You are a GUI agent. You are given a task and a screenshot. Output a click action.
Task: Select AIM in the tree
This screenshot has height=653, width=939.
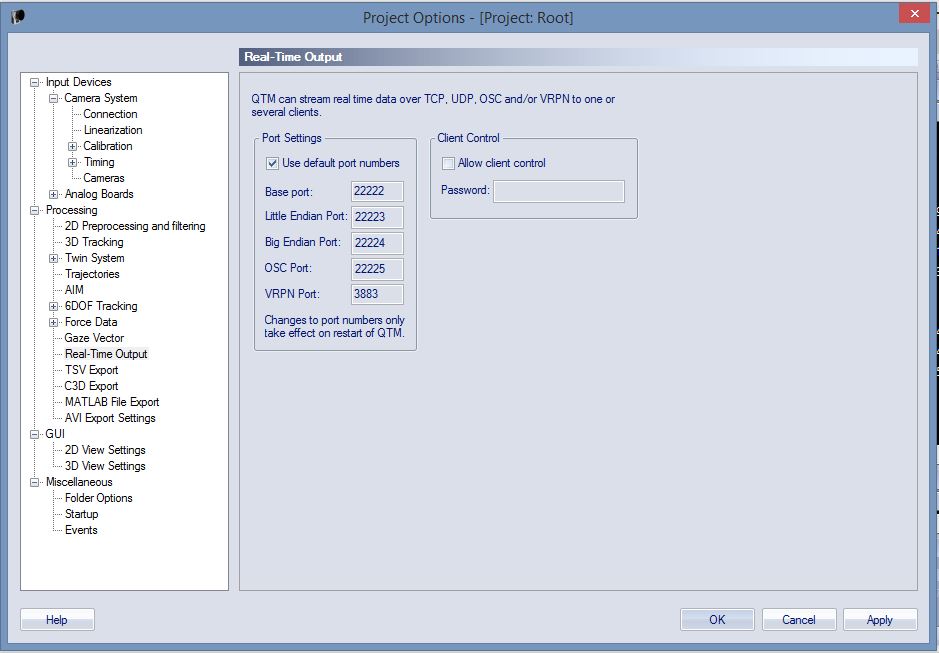pos(74,290)
